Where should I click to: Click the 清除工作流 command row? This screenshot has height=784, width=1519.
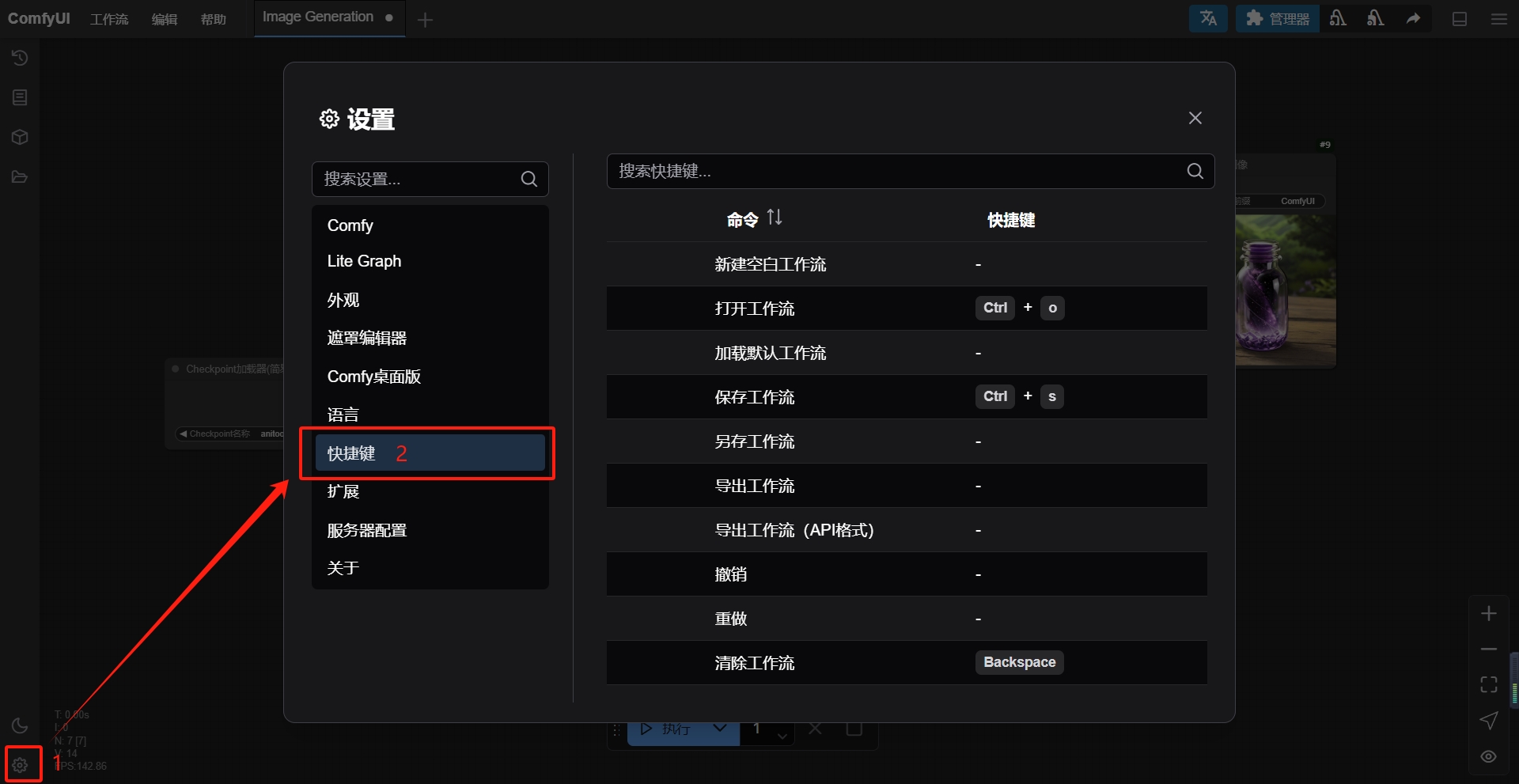coord(907,663)
